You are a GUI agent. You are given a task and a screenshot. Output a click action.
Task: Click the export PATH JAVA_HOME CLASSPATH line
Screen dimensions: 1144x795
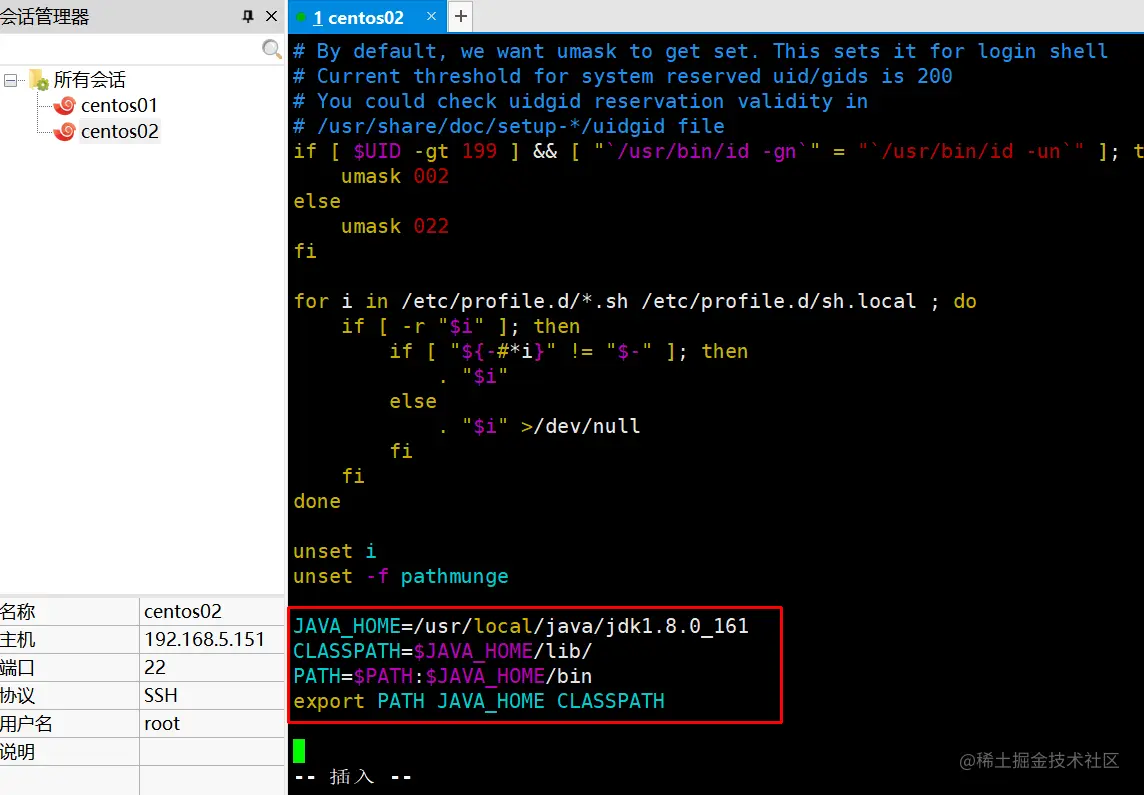[x=479, y=701]
